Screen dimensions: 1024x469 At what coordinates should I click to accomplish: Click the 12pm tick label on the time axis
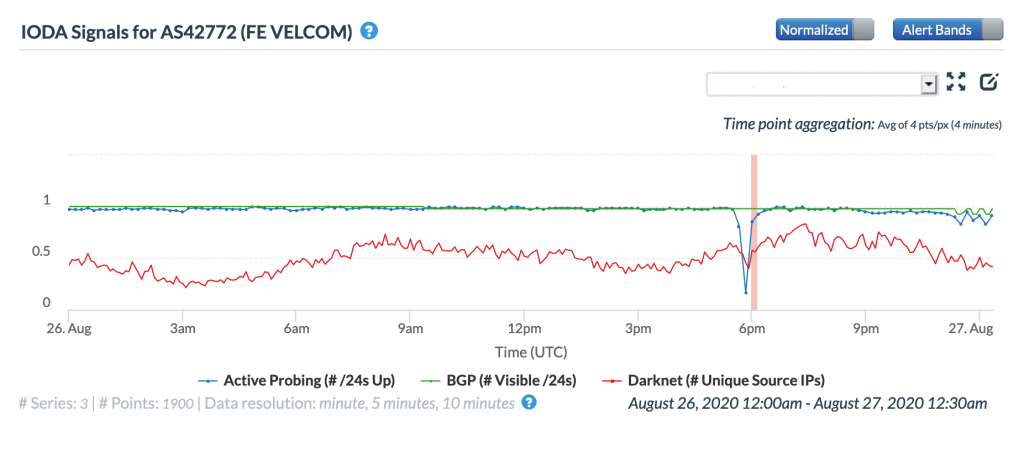coord(524,328)
